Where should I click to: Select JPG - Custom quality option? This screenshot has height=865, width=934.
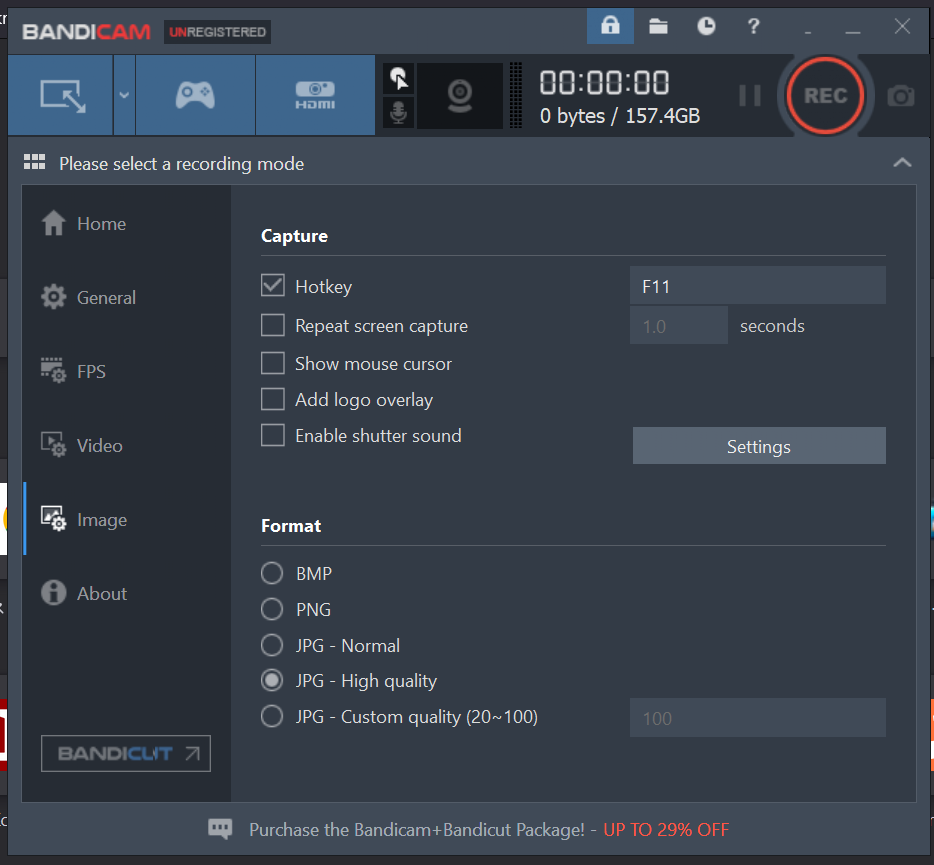[x=272, y=716]
